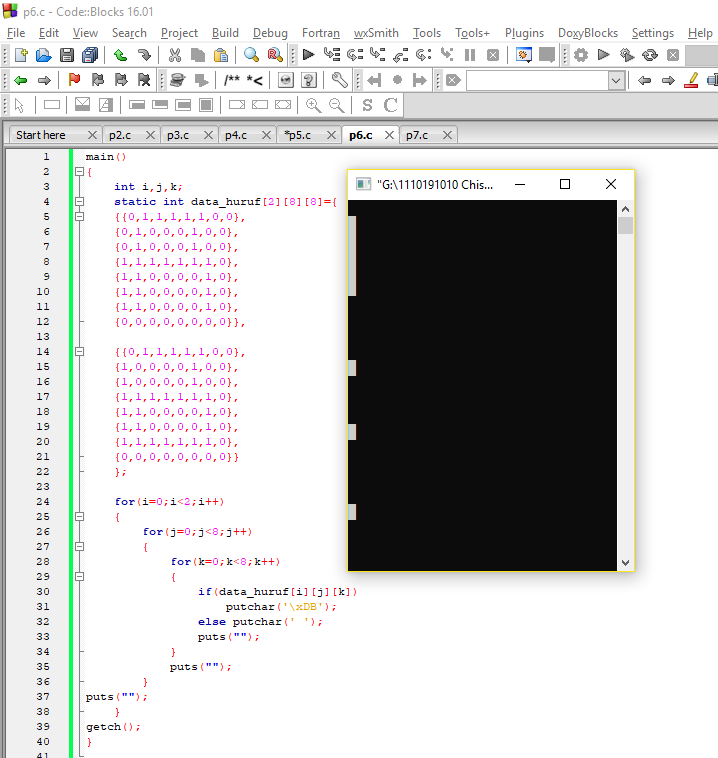Viewport: 718px width, 758px height.
Task: Jump forward with right arrow icon
Action: [x=44, y=80]
